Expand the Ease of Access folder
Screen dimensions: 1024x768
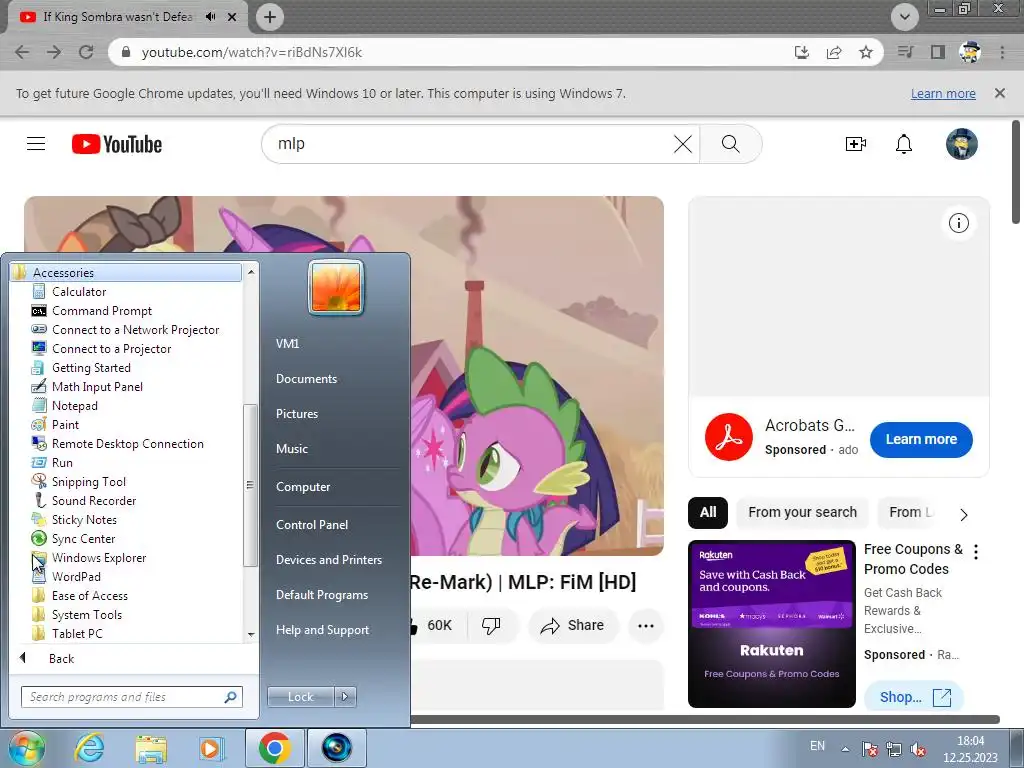(x=89, y=596)
